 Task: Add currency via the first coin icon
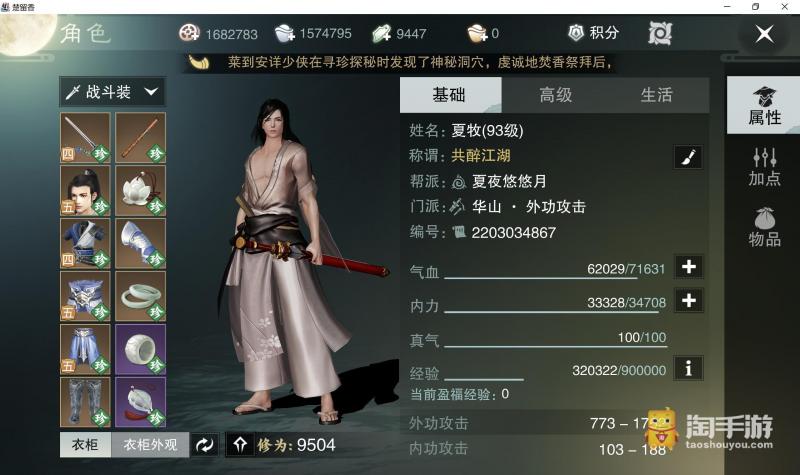pos(189,33)
